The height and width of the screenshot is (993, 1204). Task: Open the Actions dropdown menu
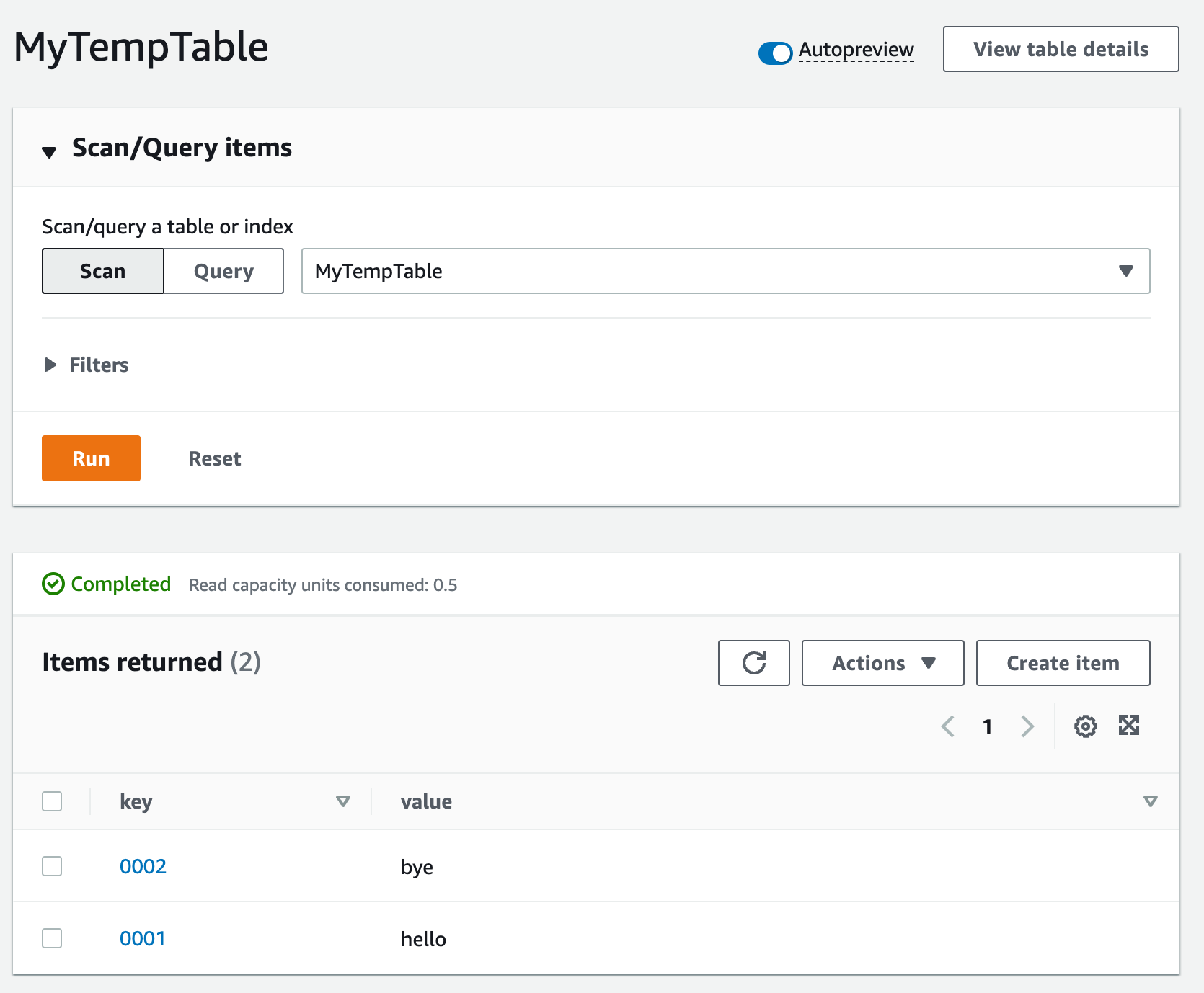tap(882, 663)
